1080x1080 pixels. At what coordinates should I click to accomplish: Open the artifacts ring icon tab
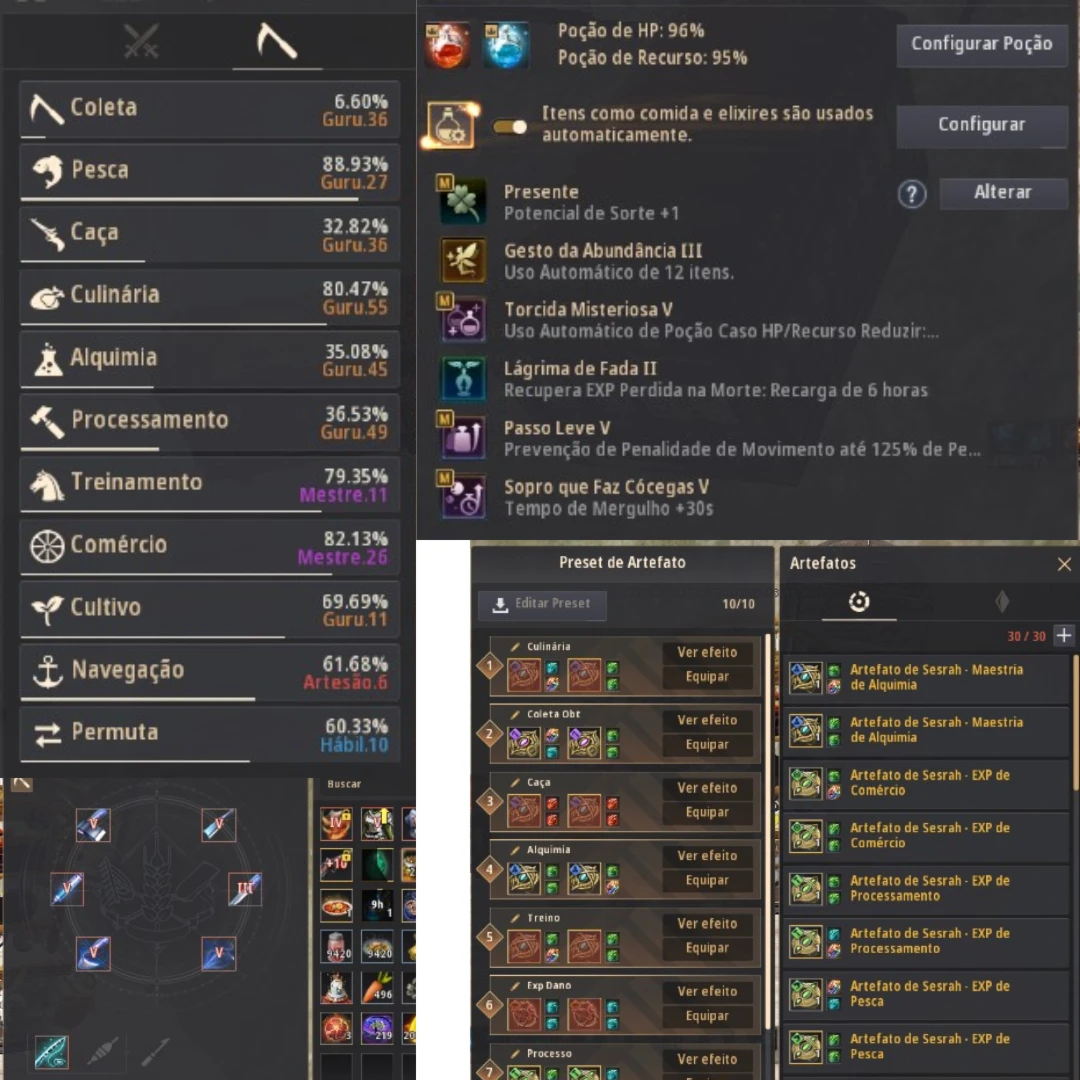tap(859, 601)
